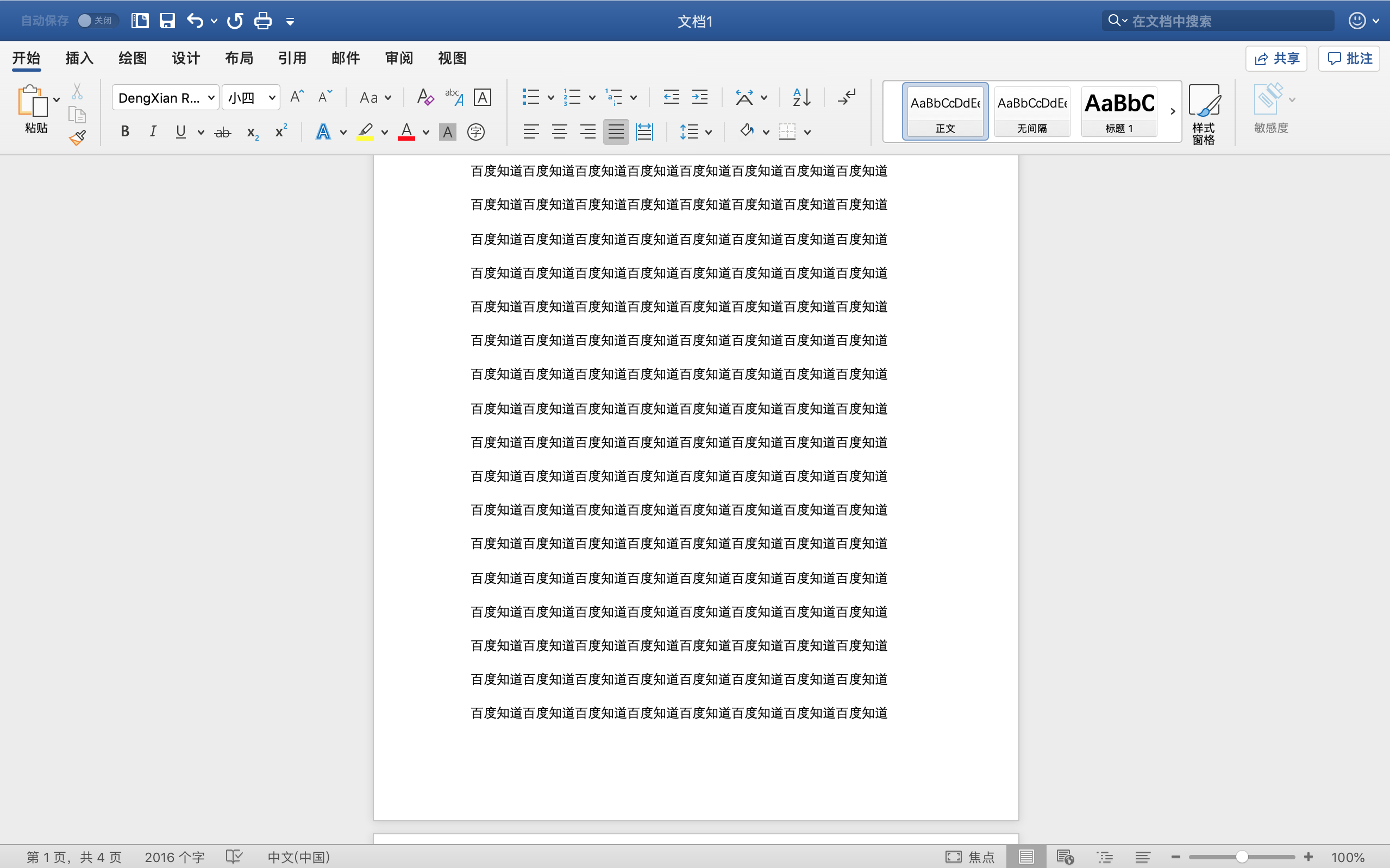
Task: Center the paragraph text
Action: pyautogui.click(x=559, y=132)
